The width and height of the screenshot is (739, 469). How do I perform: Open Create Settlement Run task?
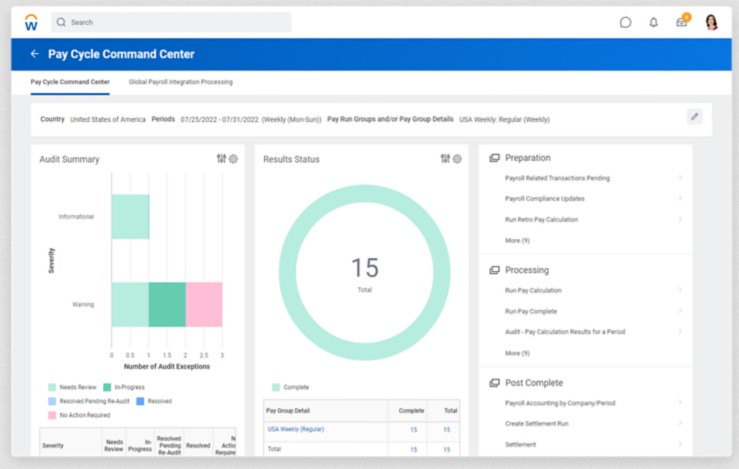(536, 423)
